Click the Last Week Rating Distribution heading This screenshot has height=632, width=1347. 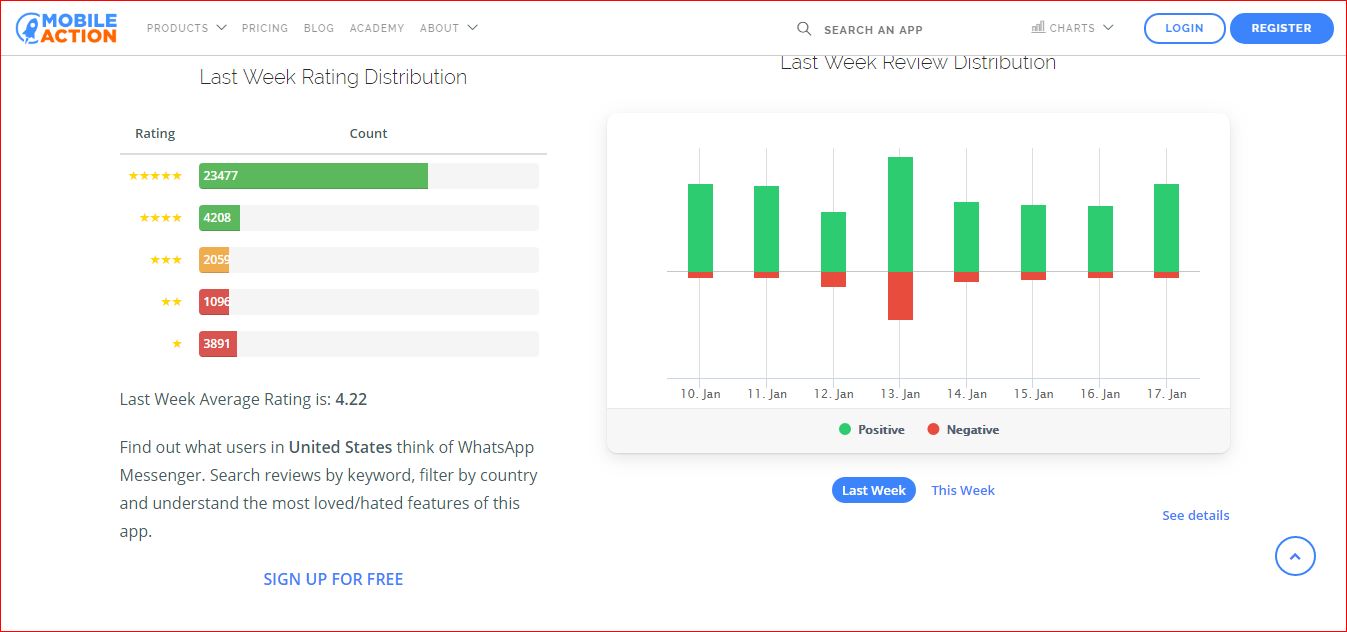coord(333,77)
